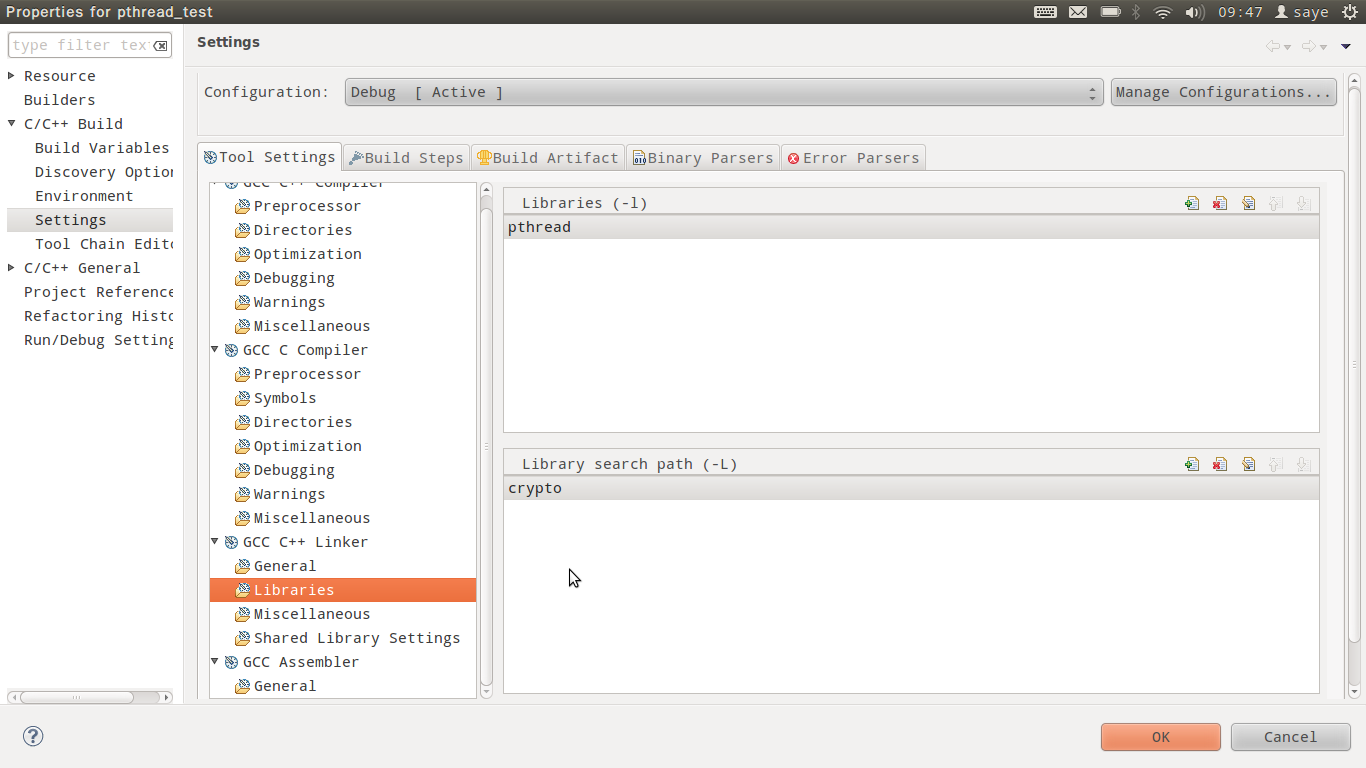Open the Binary Parsers tab
Image resolution: width=1366 pixels, height=768 pixels.
703,158
